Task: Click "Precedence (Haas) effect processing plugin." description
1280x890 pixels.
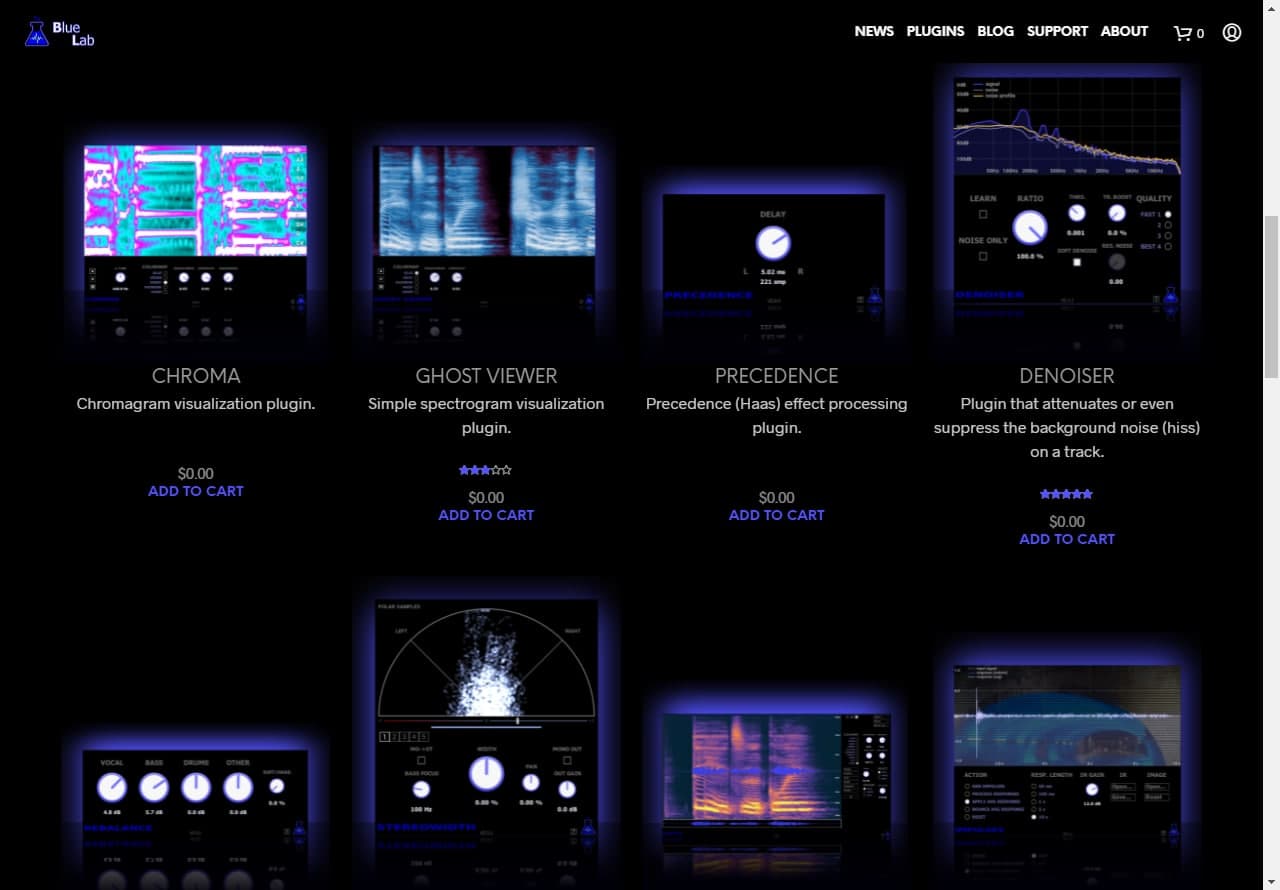Action: click(776, 416)
